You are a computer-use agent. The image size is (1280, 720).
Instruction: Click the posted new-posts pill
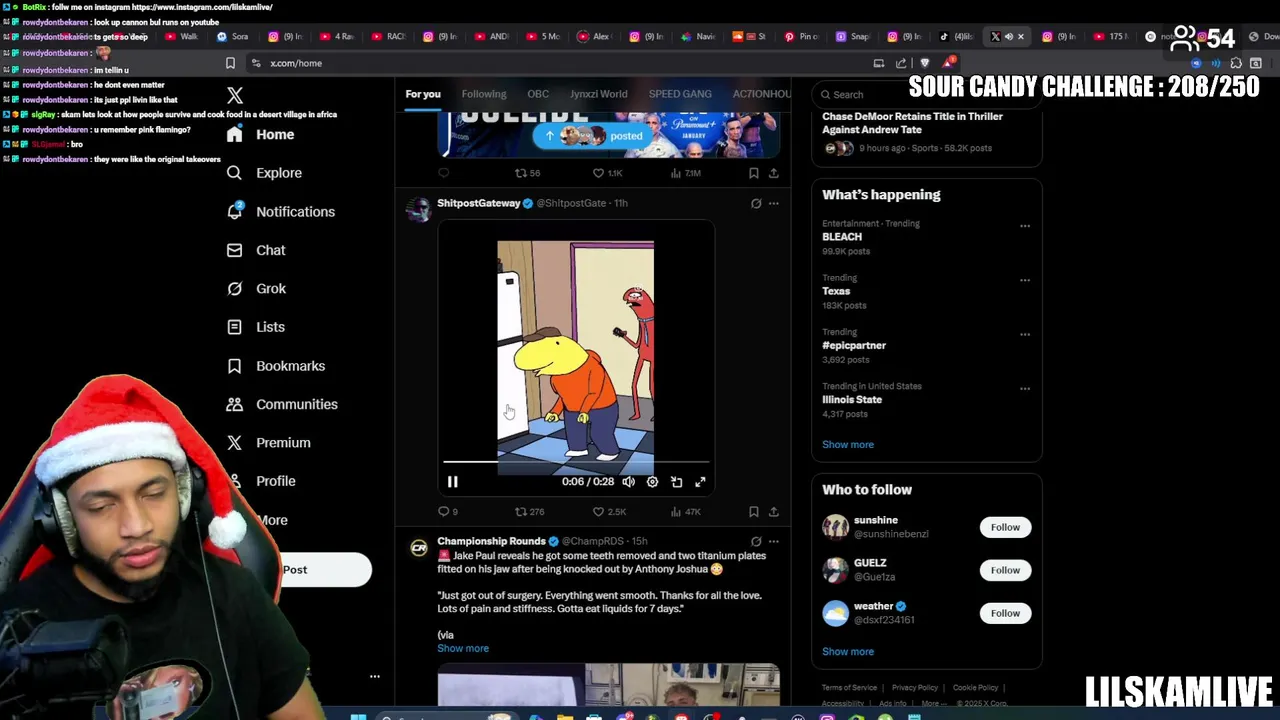pos(592,136)
